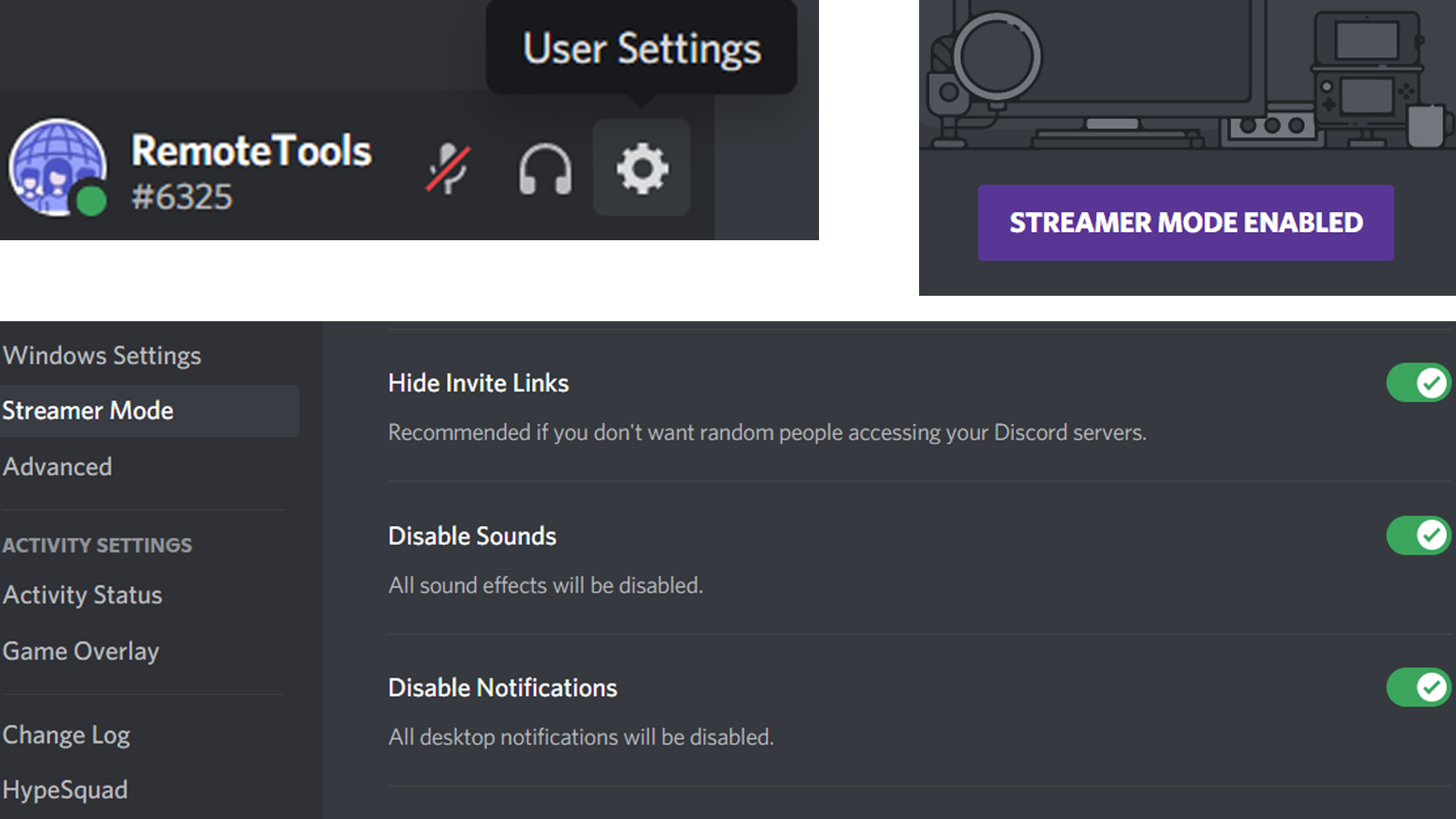Click the Disable Notifications label
1456x819 pixels.
click(502, 688)
